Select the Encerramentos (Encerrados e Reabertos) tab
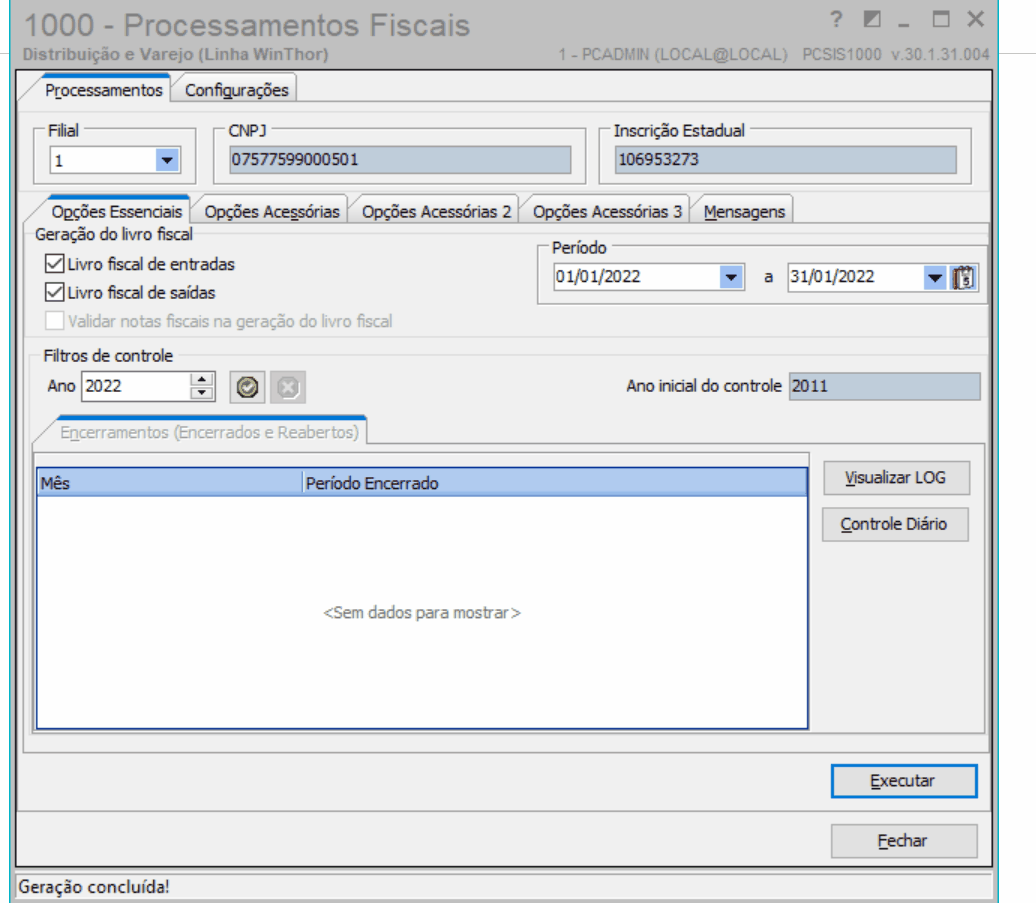The width and height of the screenshot is (1036, 903). [x=209, y=433]
